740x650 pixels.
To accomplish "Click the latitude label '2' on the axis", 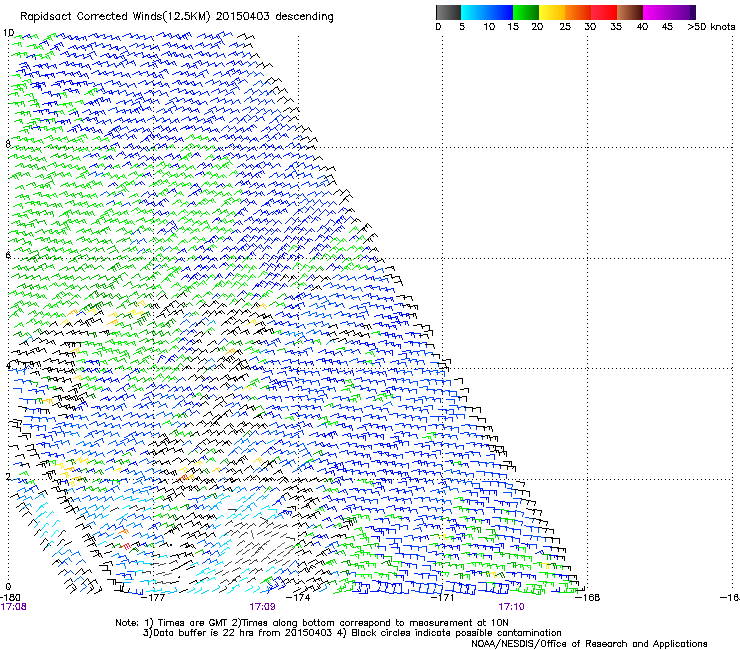I will (x=8, y=476).
